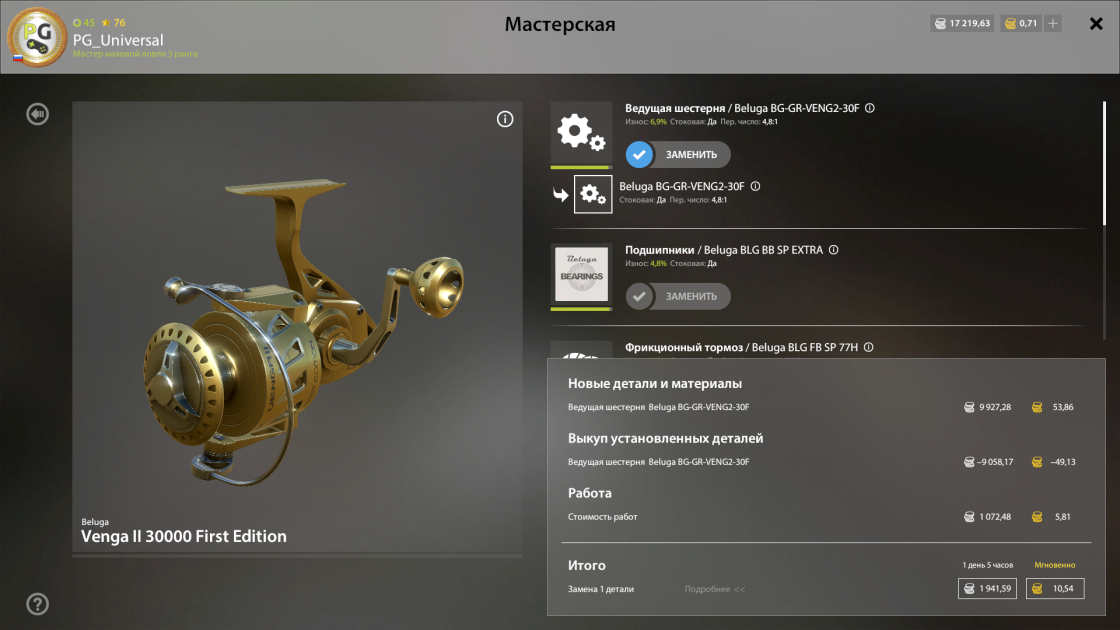Viewport: 1120px width, 630px height.
Task: Click the star rank 76 indicator
Action: [113, 23]
